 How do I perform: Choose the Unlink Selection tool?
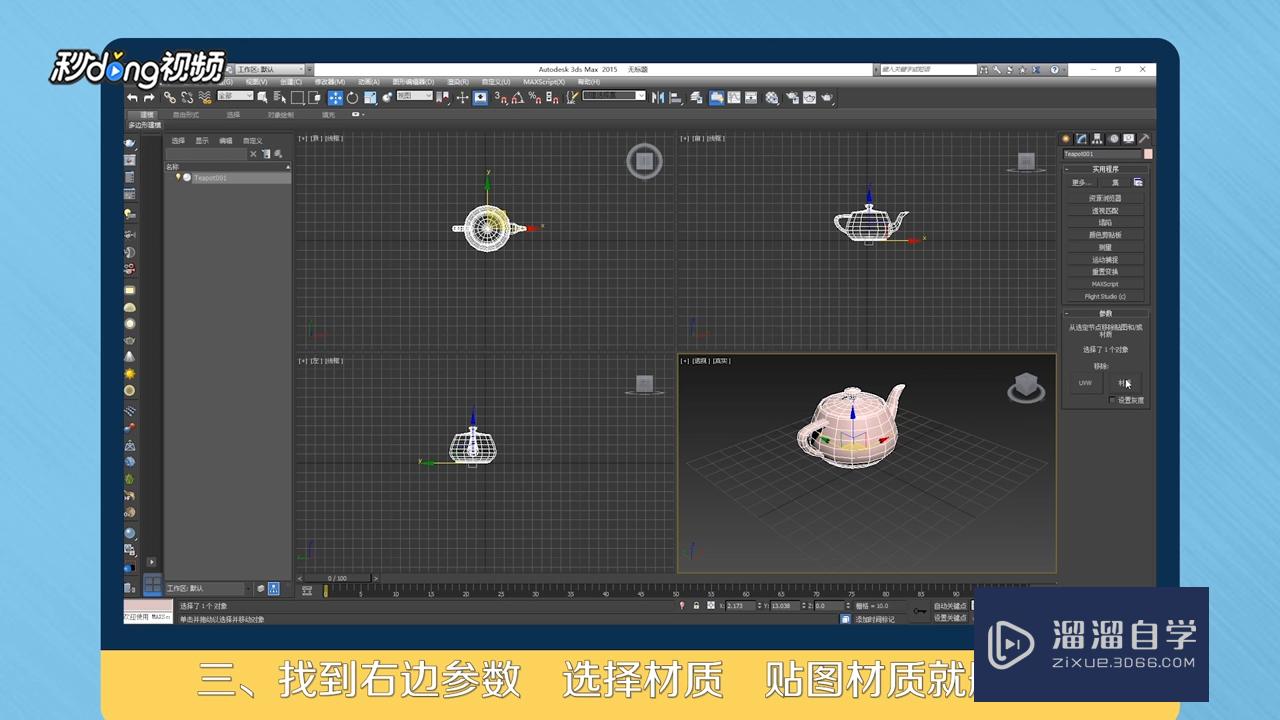point(187,97)
